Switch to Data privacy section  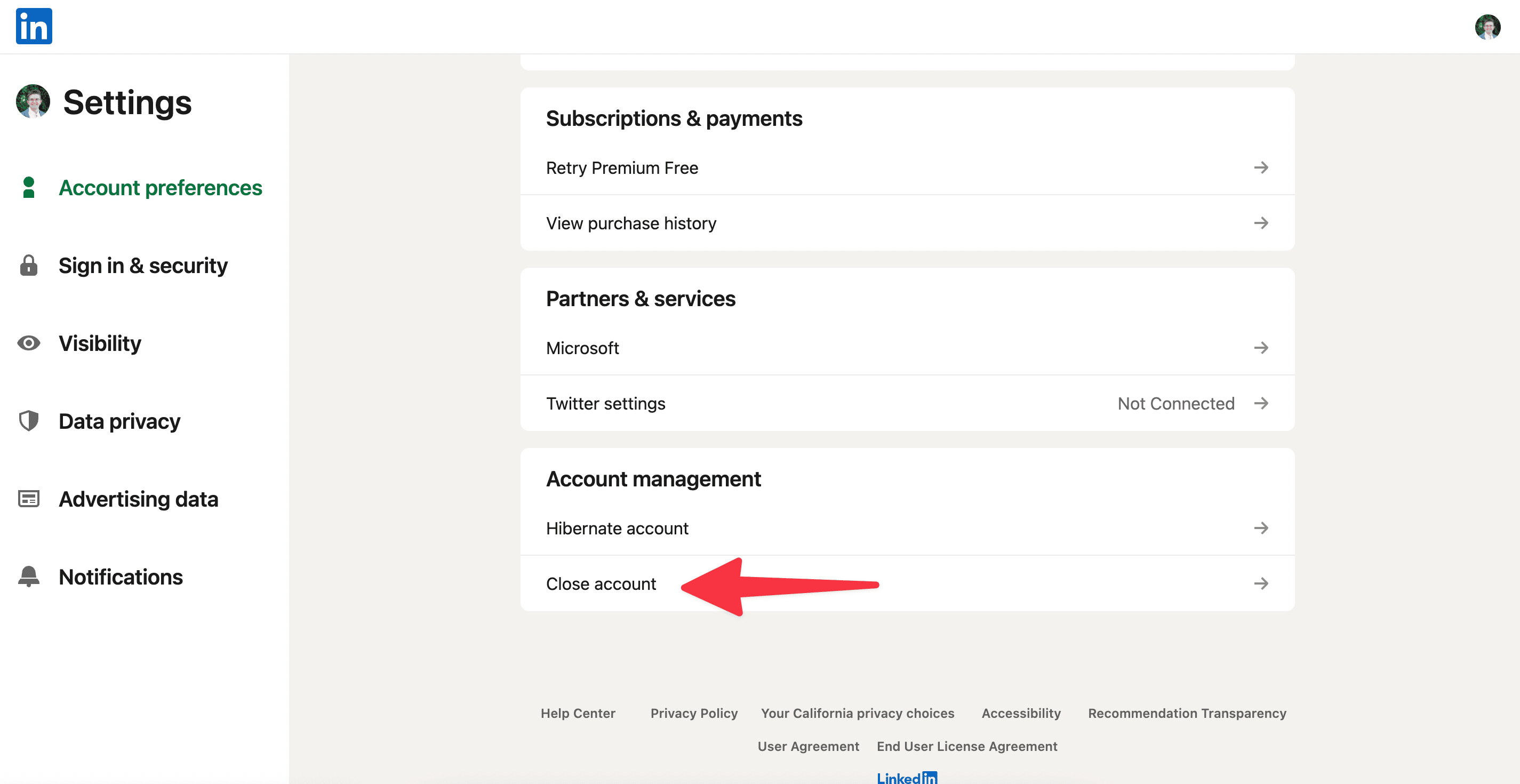click(x=119, y=421)
